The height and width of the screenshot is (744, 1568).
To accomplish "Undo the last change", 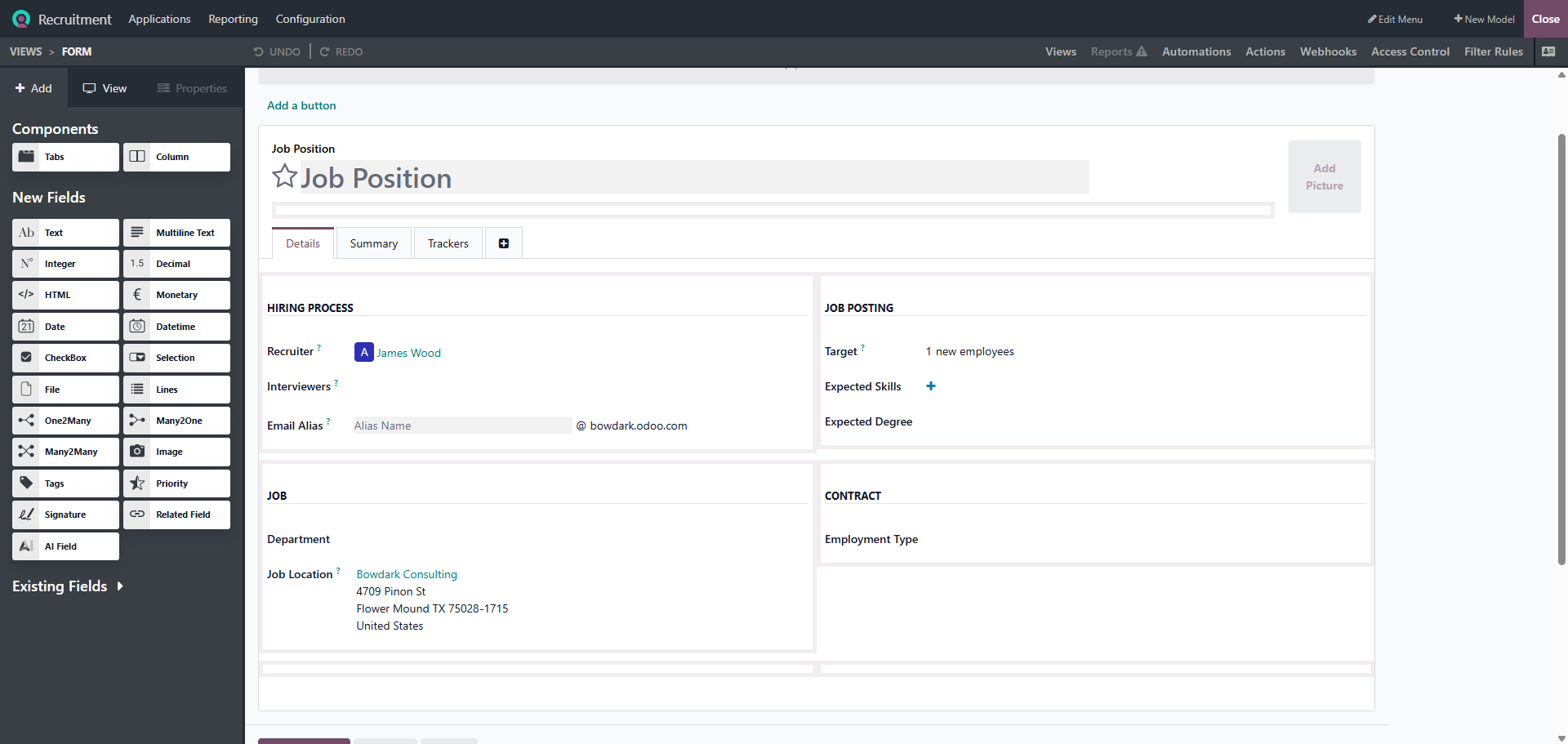I will point(277,51).
